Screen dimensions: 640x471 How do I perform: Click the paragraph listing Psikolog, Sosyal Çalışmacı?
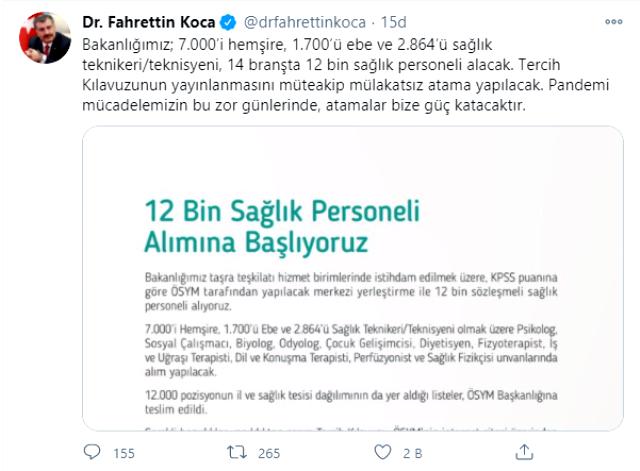pyautogui.click(x=351, y=350)
